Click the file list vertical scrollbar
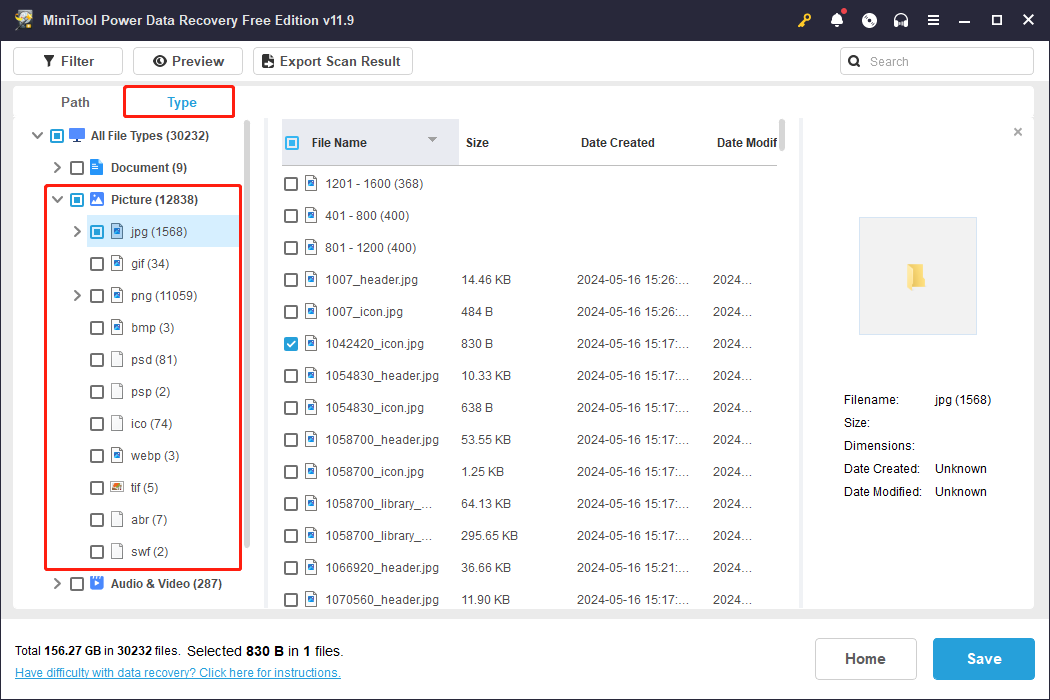 [781, 135]
